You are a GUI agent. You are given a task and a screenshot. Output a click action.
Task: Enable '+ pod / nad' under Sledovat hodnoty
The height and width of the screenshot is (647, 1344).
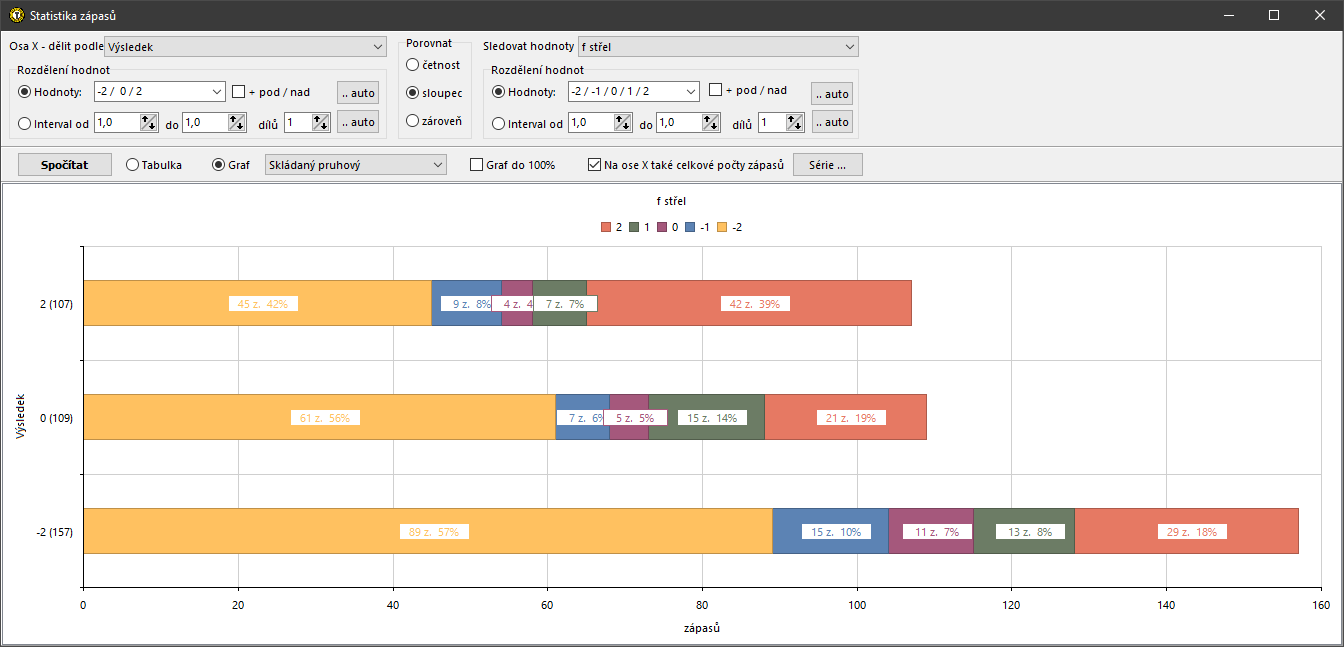[x=715, y=90]
